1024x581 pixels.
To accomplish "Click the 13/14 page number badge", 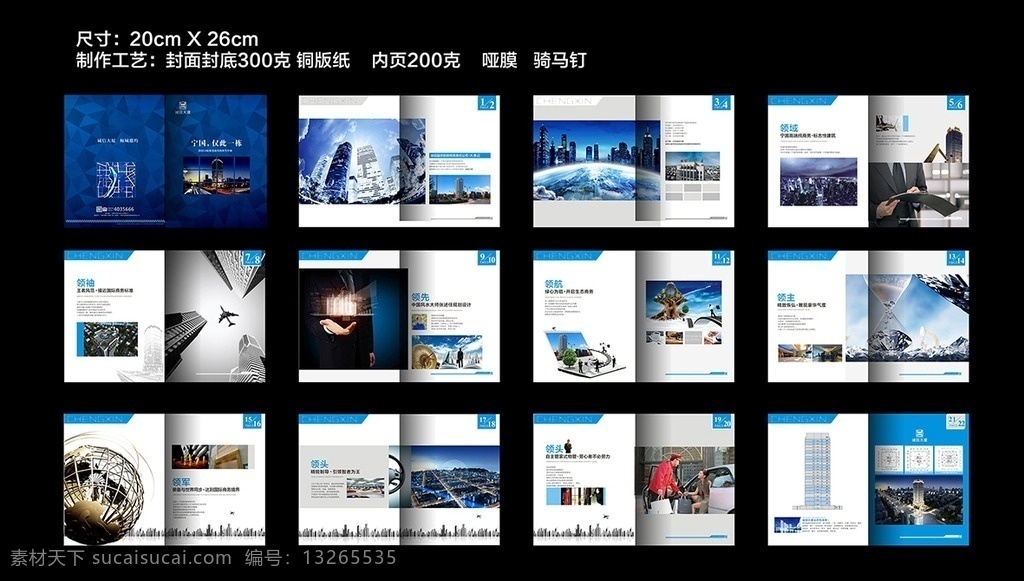I will click(x=956, y=259).
